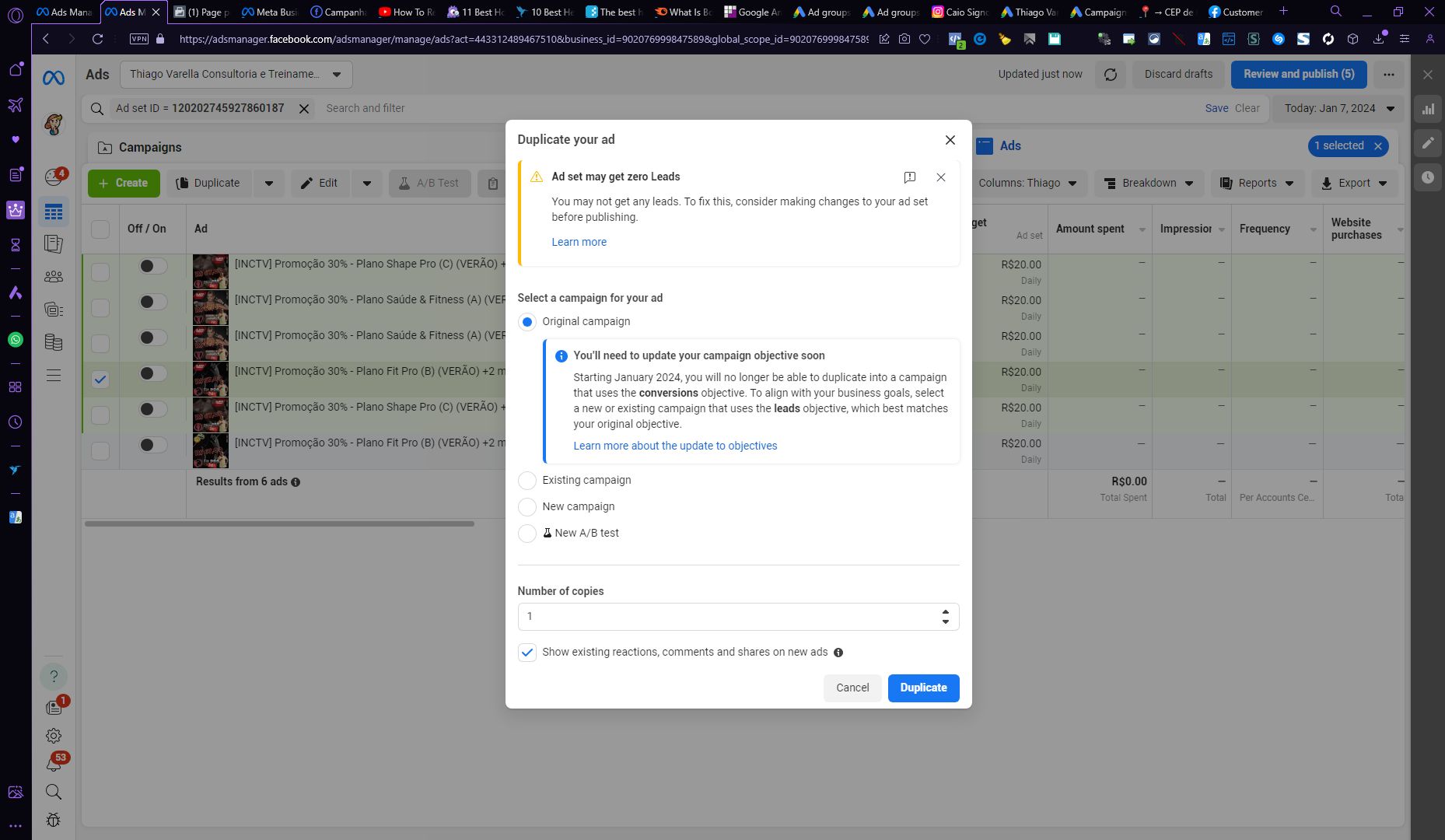Screen dimensions: 1445x840
Task: Reload the browser page
Action: (x=97, y=39)
